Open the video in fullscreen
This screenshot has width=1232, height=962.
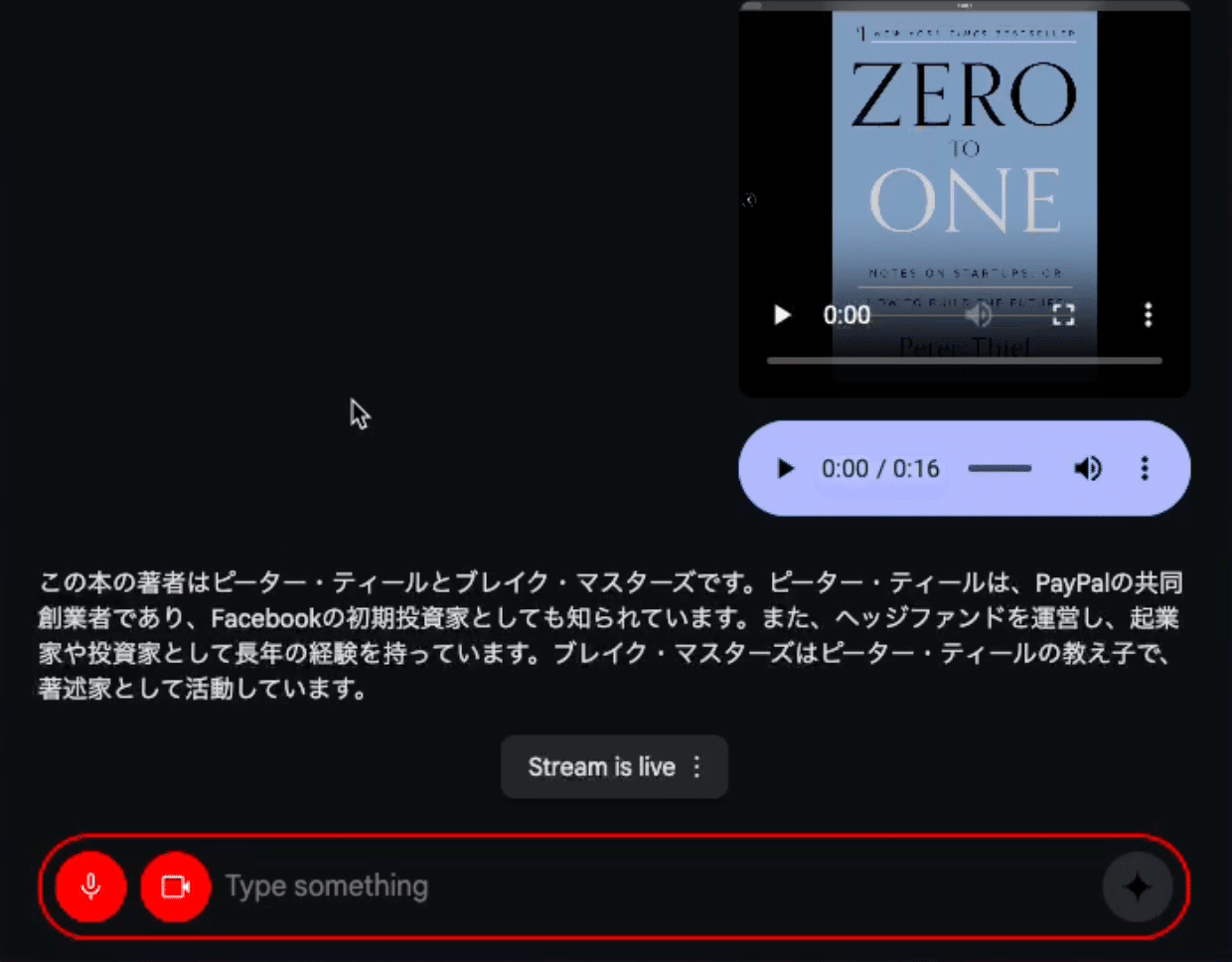pos(1063,315)
